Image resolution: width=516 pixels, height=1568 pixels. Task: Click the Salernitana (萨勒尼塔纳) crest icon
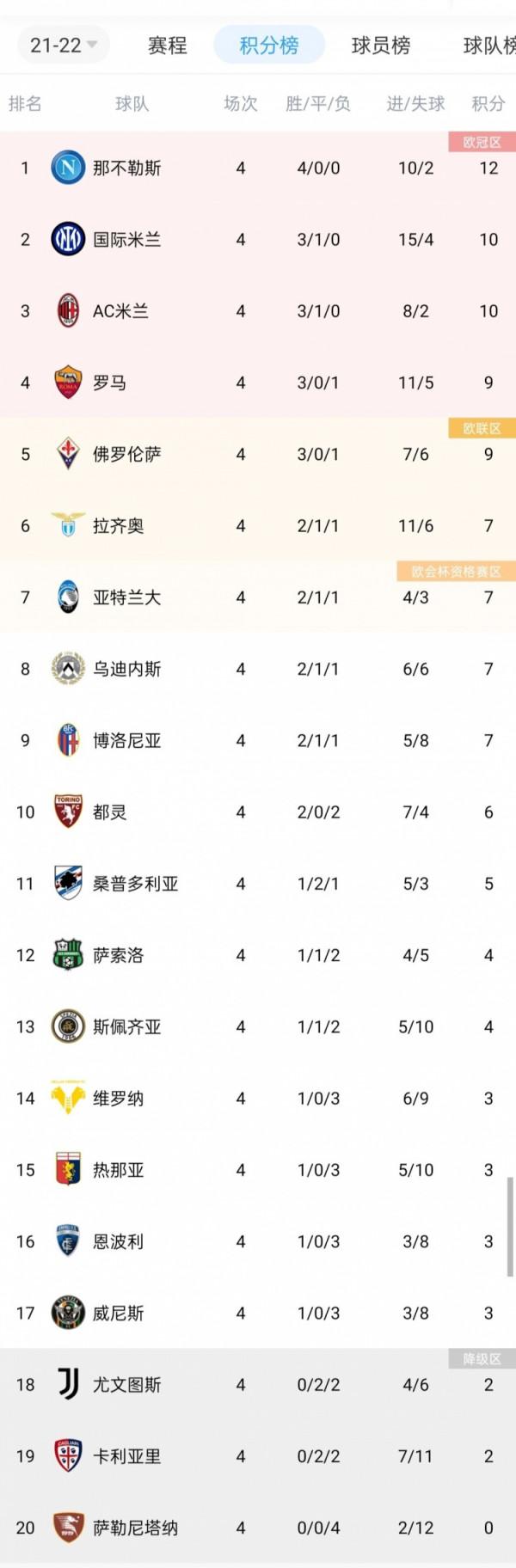coord(66,1528)
